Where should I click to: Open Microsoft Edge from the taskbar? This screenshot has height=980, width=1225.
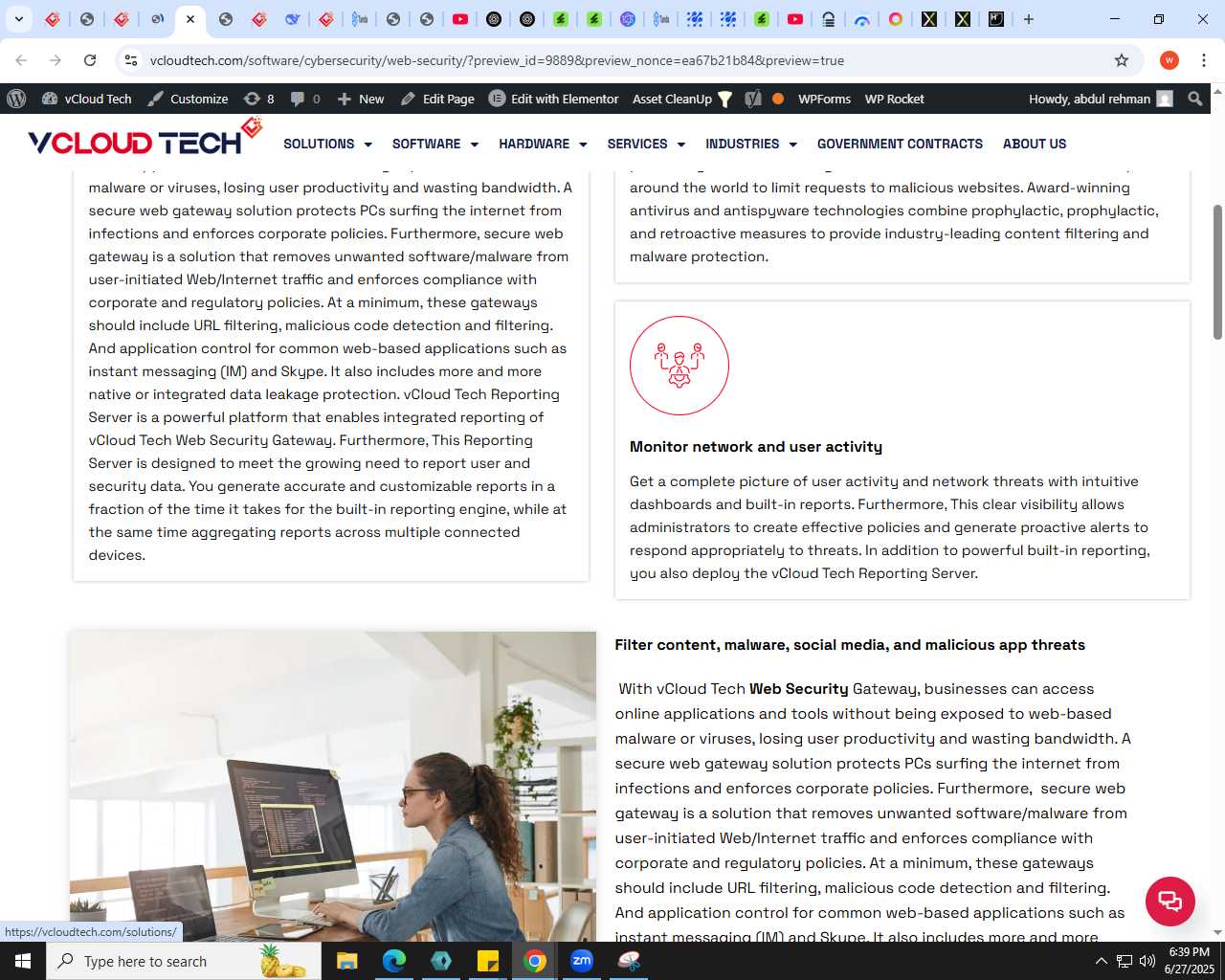pyautogui.click(x=393, y=961)
